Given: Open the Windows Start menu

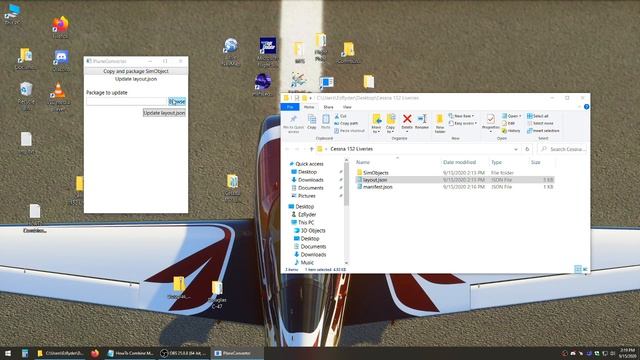Looking at the screenshot, I should click(7, 353).
